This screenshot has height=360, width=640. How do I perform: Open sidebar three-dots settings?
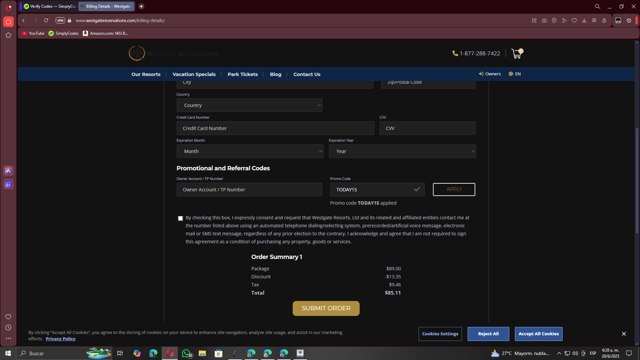[8, 338]
